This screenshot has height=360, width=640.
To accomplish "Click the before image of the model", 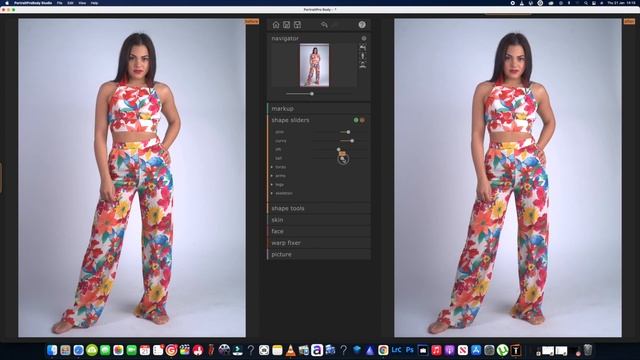I will coord(132,178).
